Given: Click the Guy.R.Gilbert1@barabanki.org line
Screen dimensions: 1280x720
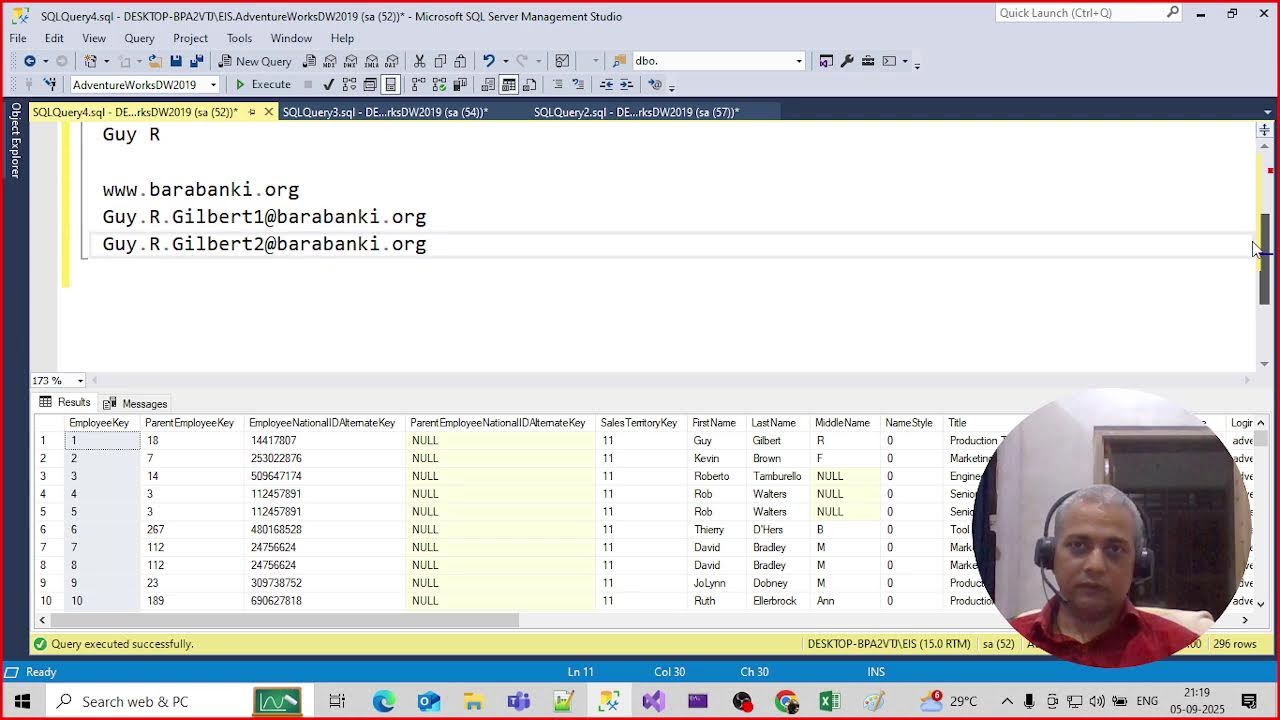Looking at the screenshot, I should tap(264, 217).
